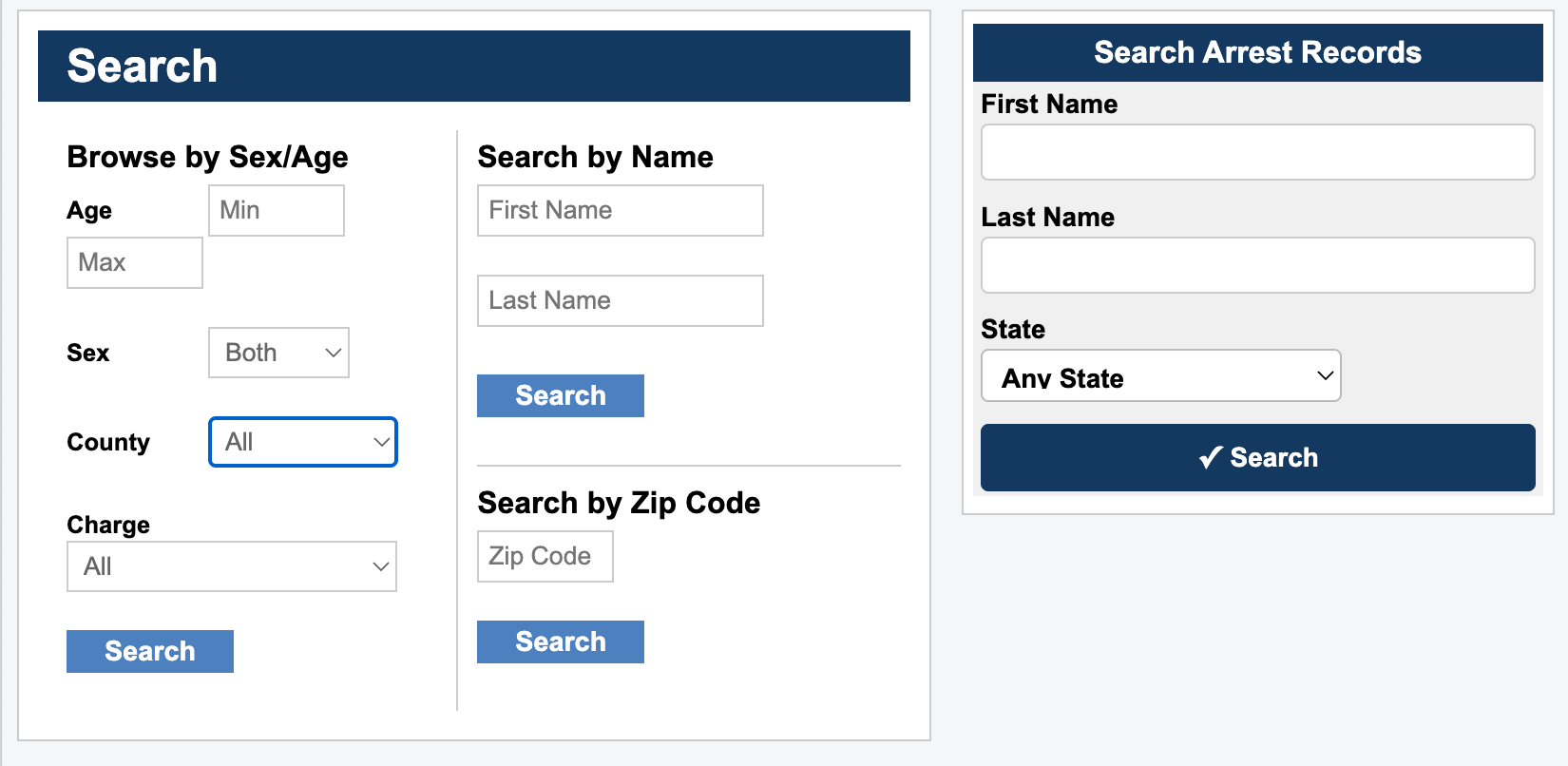Open the Sex dropdown showing Both
Image resolution: width=1568 pixels, height=766 pixels.
tap(277, 353)
